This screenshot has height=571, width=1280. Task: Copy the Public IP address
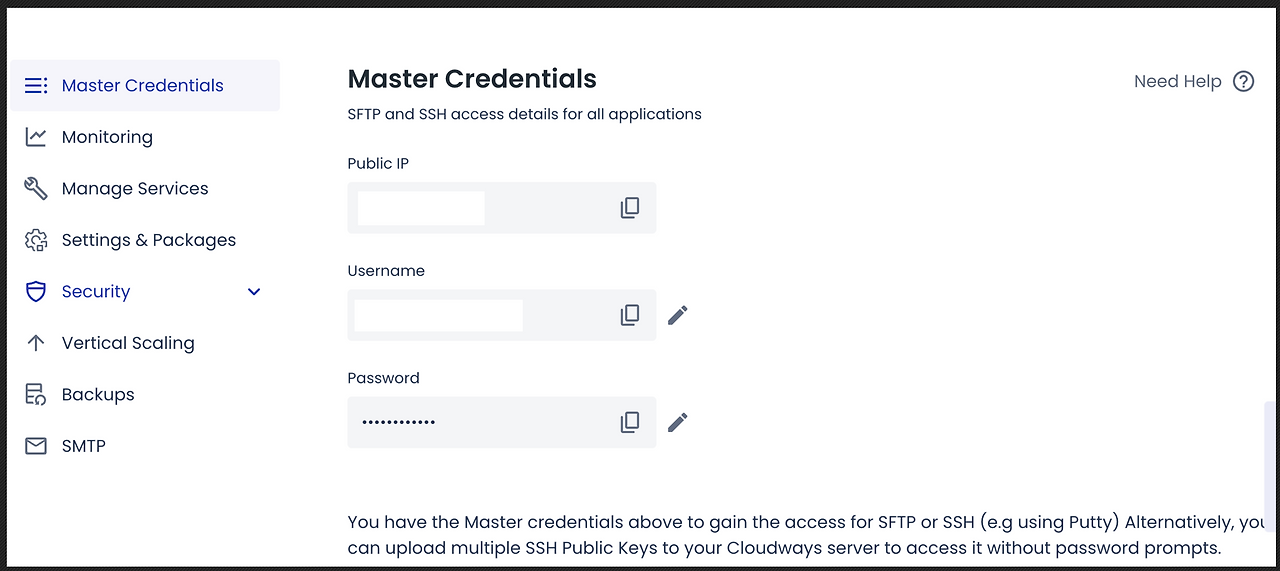[630, 208]
